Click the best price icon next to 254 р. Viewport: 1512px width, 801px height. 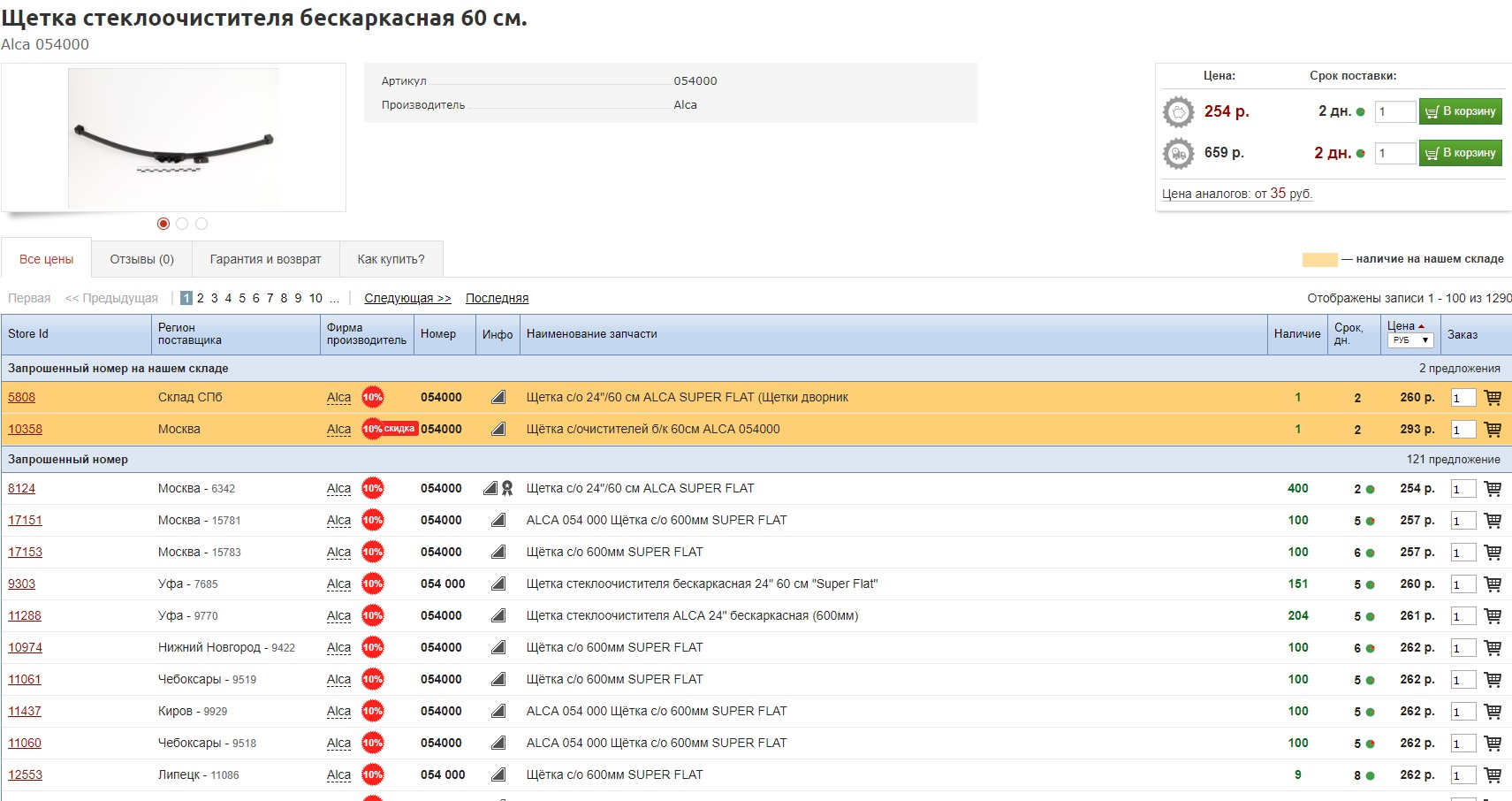tap(1178, 111)
